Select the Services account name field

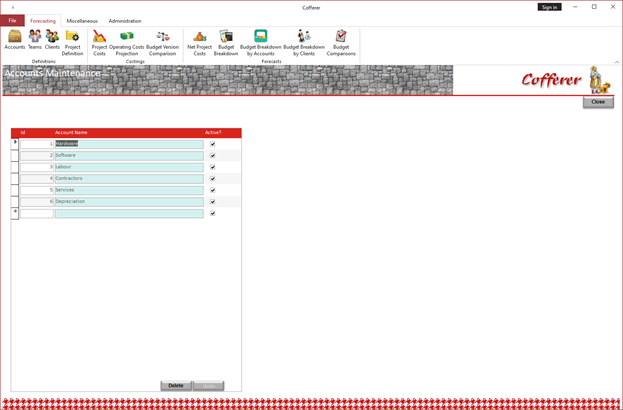point(129,190)
